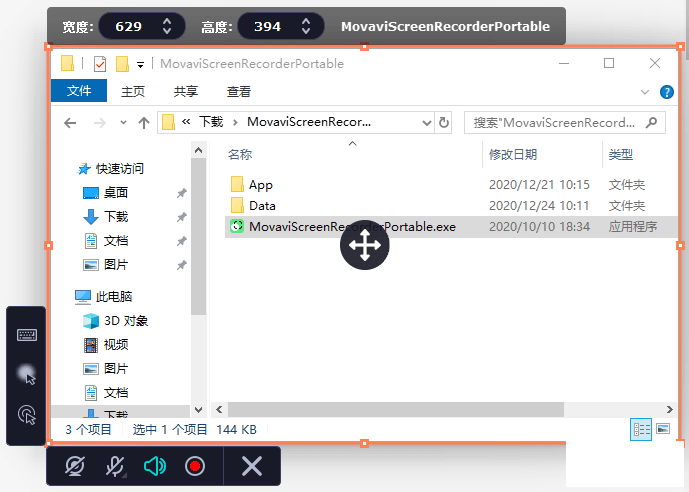The height and width of the screenshot is (492, 689).
Task: Select the App folder
Action: pos(261,185)
